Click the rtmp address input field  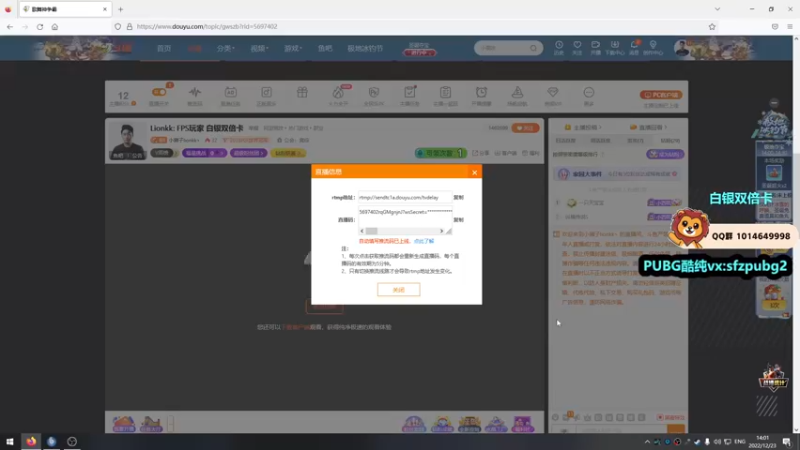[405, 197]
